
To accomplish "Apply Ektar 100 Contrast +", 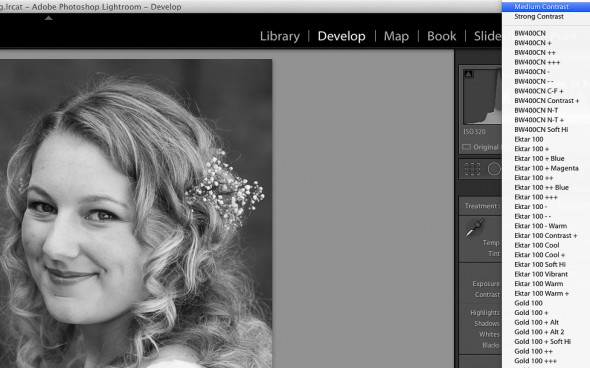I will point(546,236).
